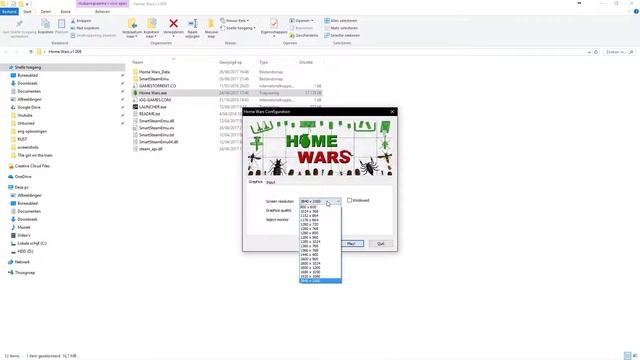
Task: Open Google Drive in the sidebar
Action: 29,107
